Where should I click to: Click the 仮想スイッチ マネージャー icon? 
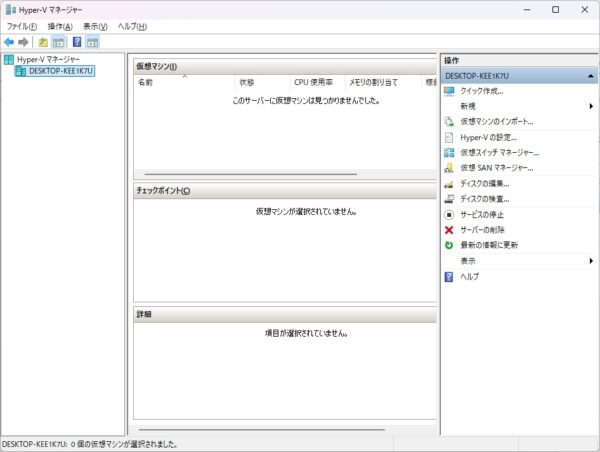449,152
